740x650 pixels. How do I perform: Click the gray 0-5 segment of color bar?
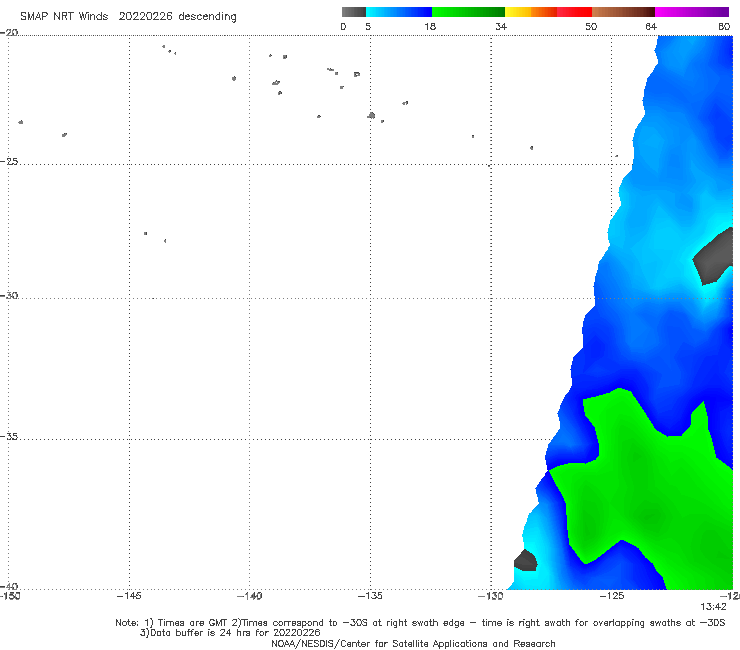click(x=353, y=12)
